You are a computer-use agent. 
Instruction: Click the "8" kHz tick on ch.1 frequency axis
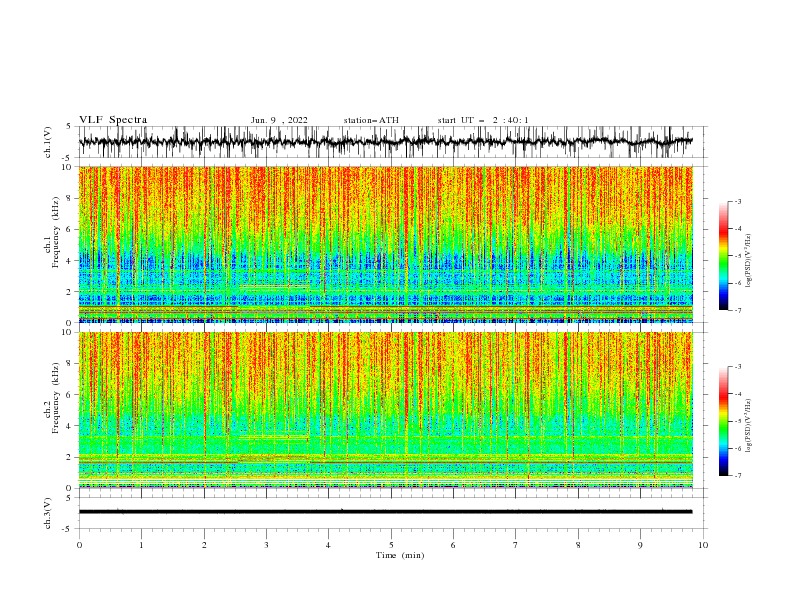70,198
